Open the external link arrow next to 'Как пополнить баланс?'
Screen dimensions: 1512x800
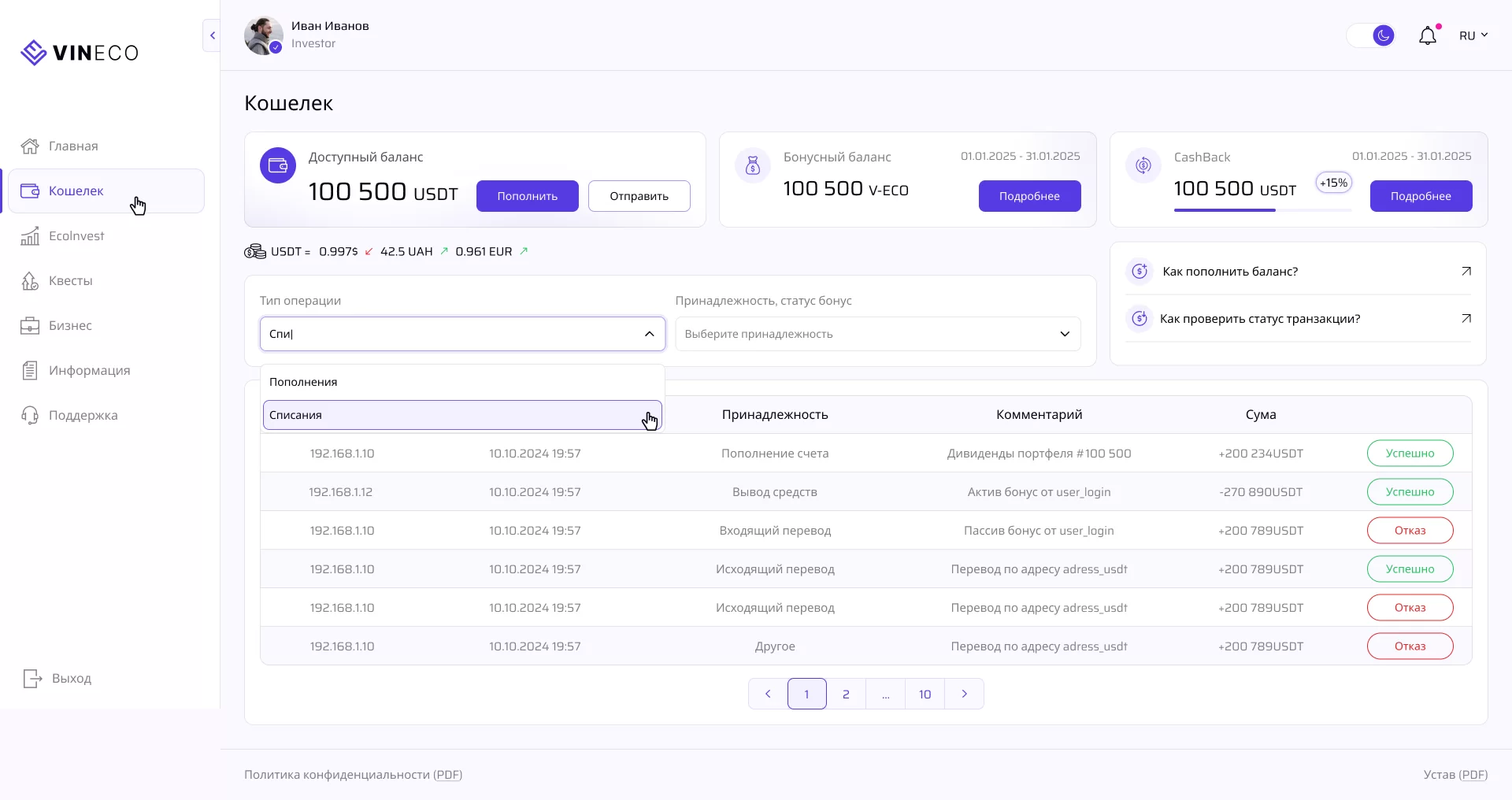tap(1466, 271)
